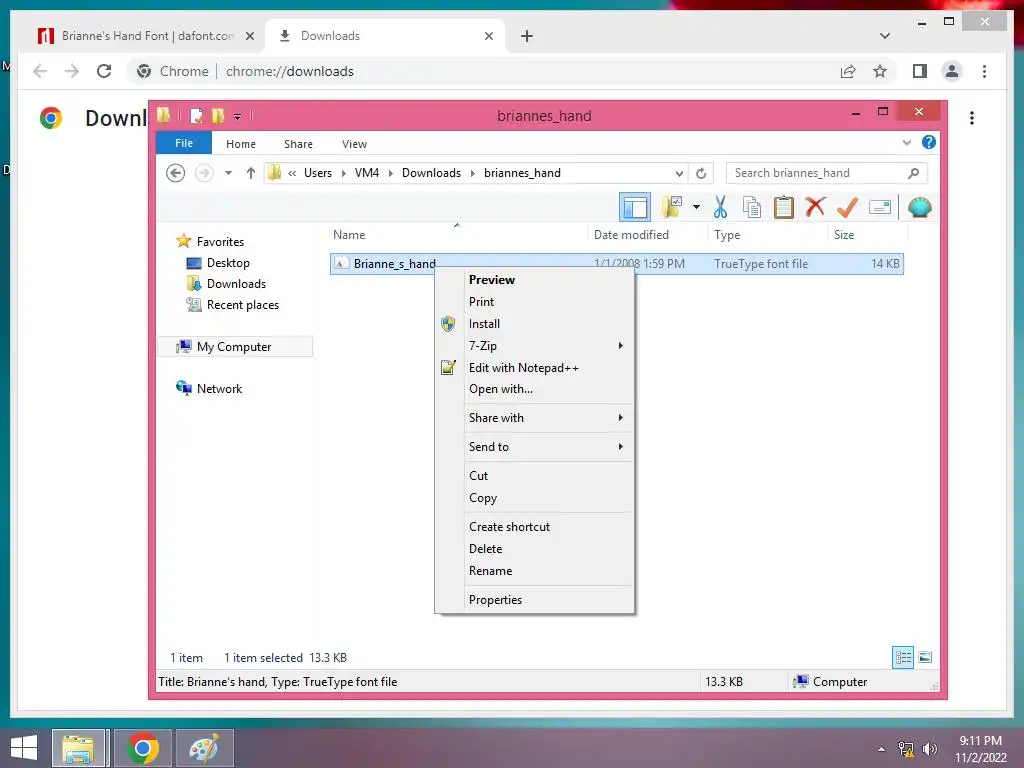Click Explorer Forward arrow button
Viewport: 1024px width, 768px height.
click(x=204, y=173)
